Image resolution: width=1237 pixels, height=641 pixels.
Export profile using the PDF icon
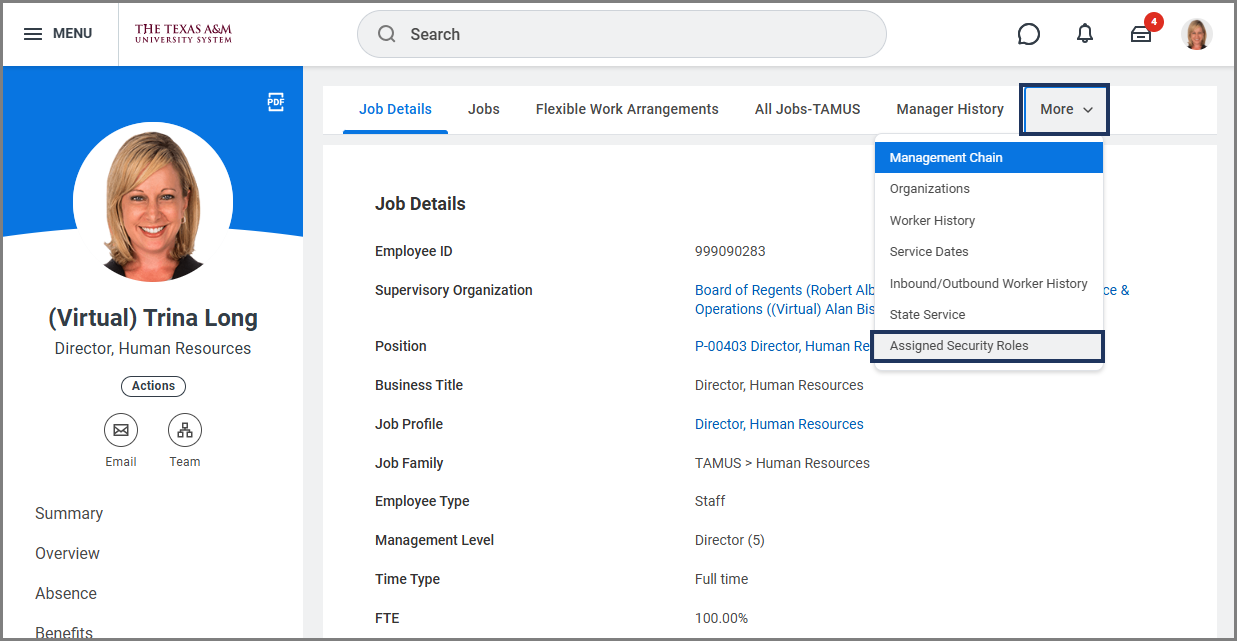276,102
